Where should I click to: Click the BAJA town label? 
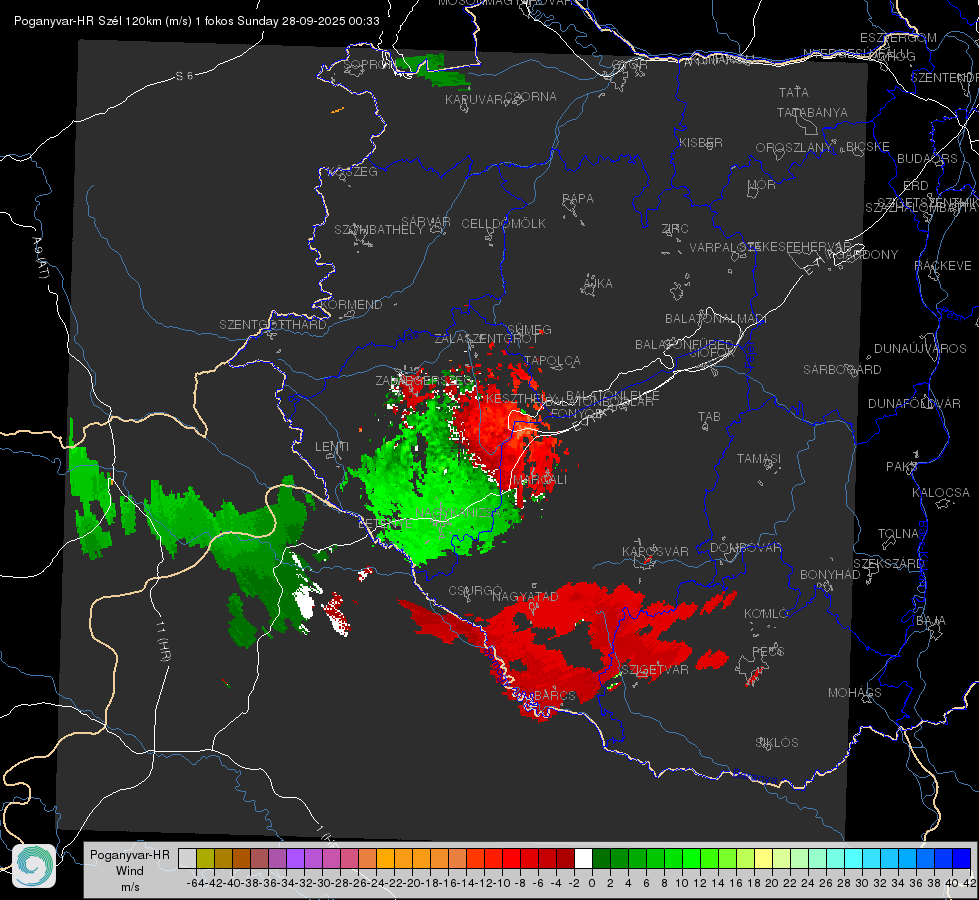931,621
